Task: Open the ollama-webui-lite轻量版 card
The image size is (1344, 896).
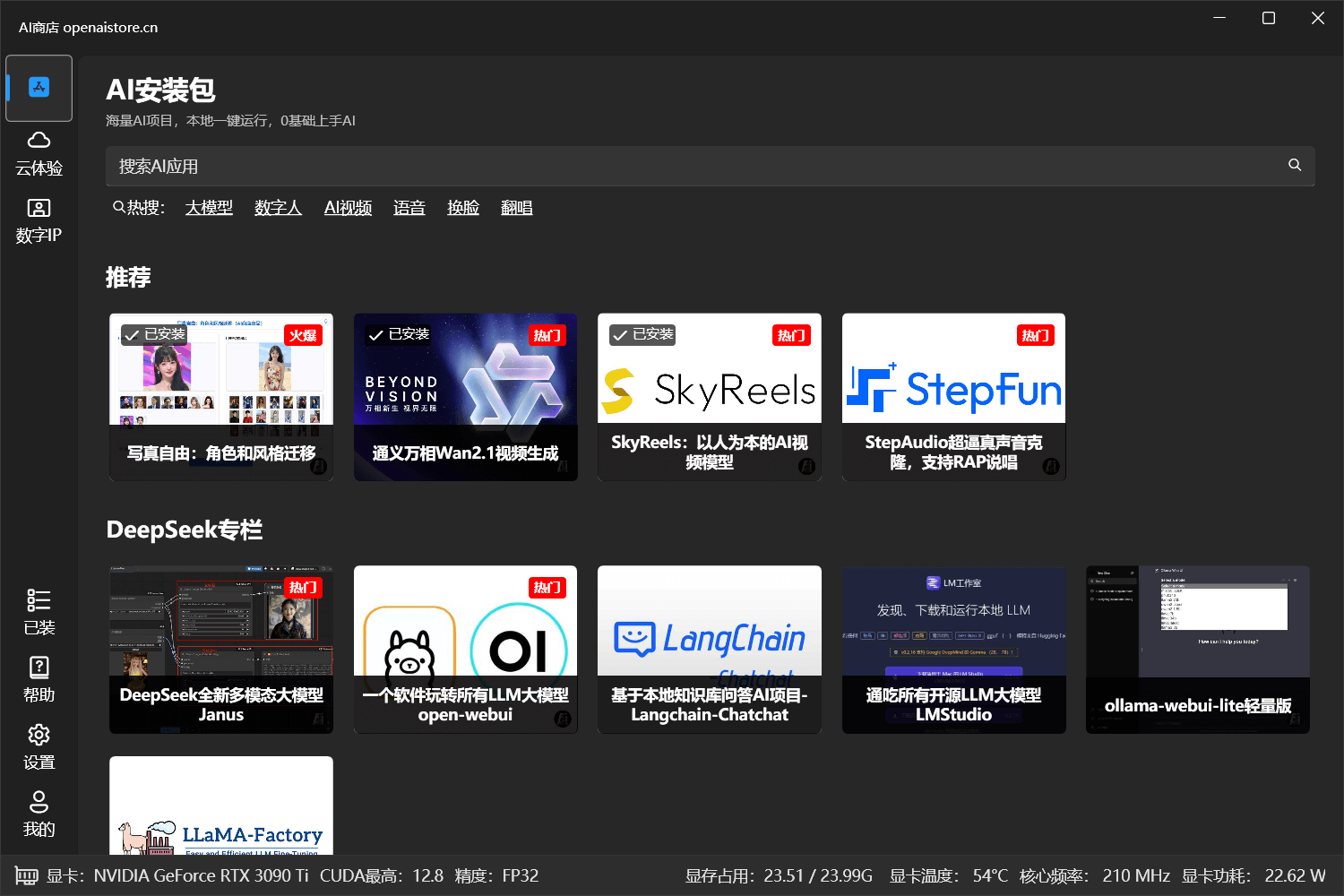Action: coord(1198,650)
